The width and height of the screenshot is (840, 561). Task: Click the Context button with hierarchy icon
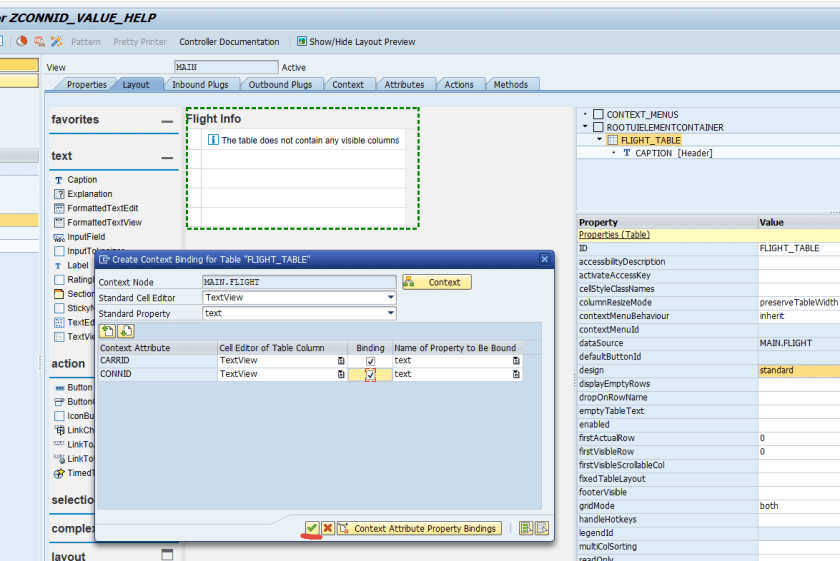(x=436, y=282)
